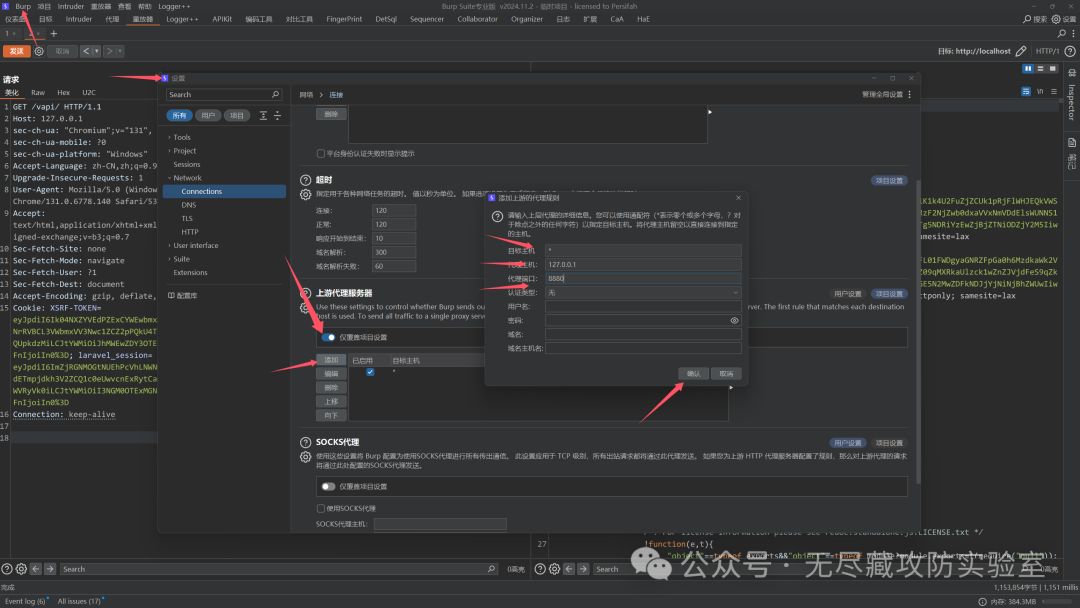Focus the 代理端口 input field

pyautogui.click(x=643, y=278)
